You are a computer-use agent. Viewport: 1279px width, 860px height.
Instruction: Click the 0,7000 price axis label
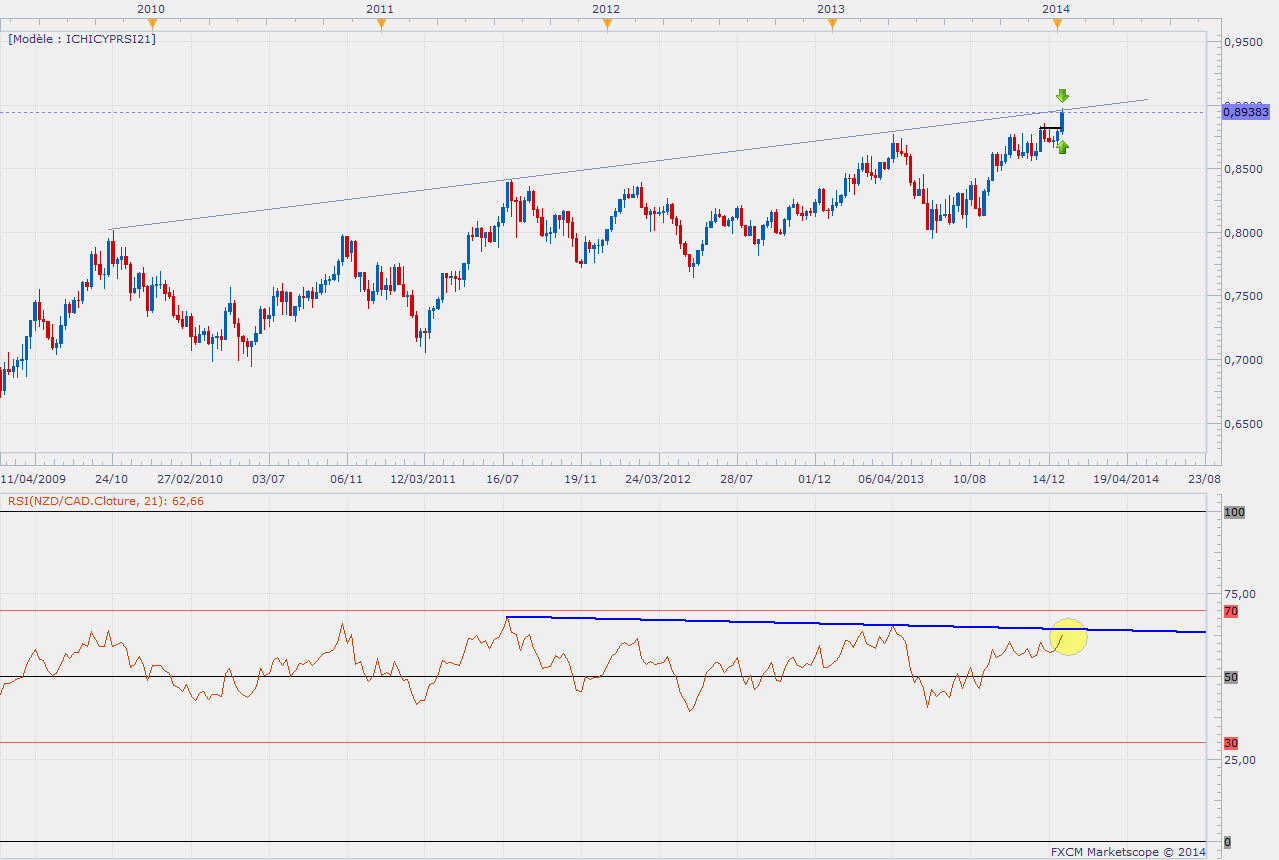tap(1244, 360)
